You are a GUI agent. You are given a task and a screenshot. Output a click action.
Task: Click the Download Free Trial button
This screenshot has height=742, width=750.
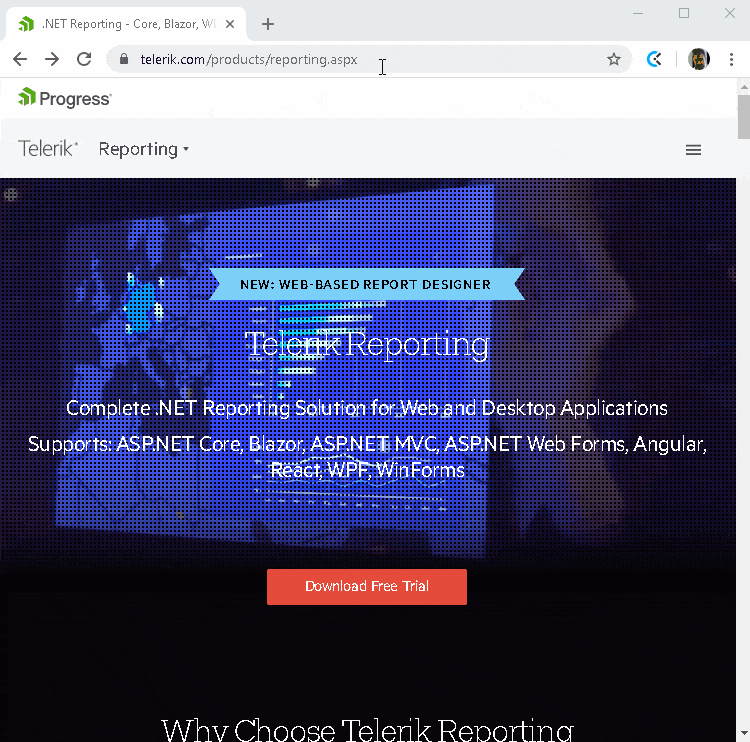[367, 587]
